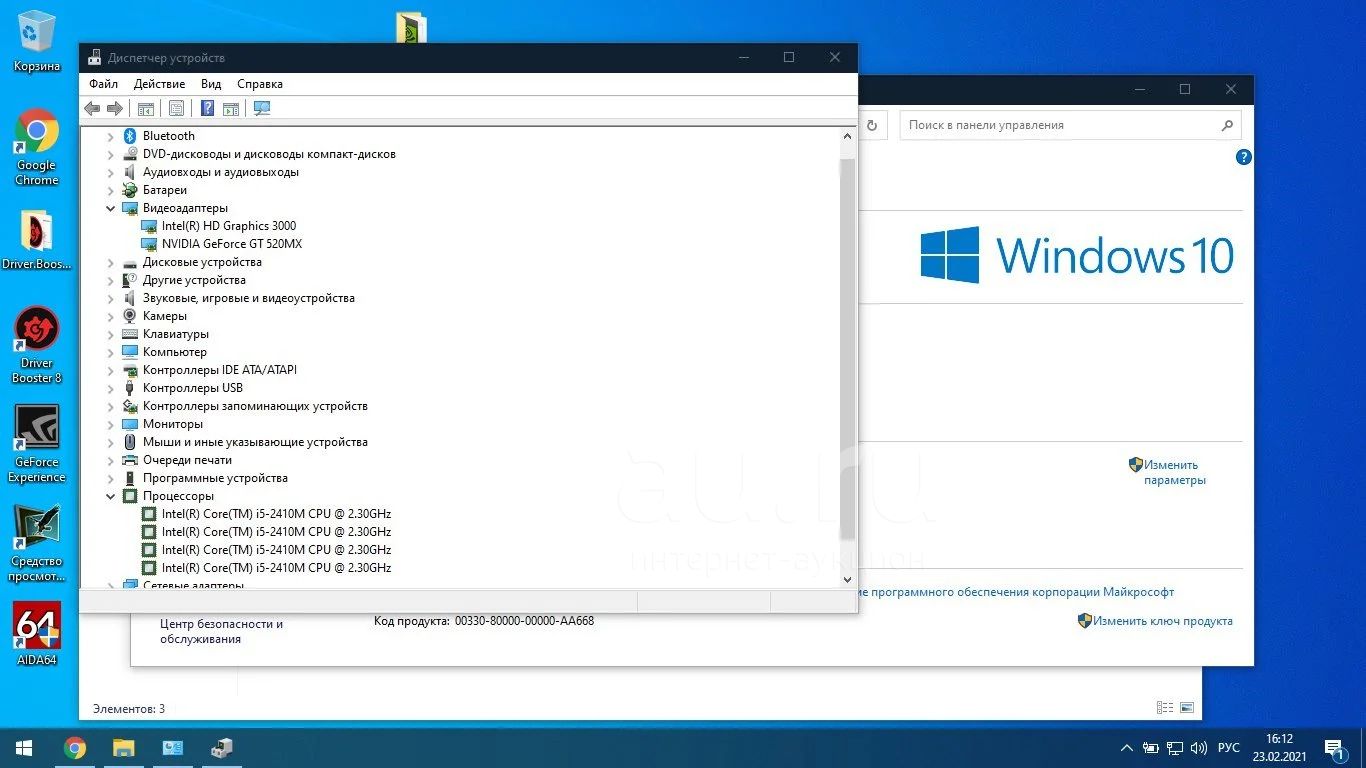Select Мыши и иные указывающие устройства
Screen dimensions: 1366x768
tap(255, 442)
